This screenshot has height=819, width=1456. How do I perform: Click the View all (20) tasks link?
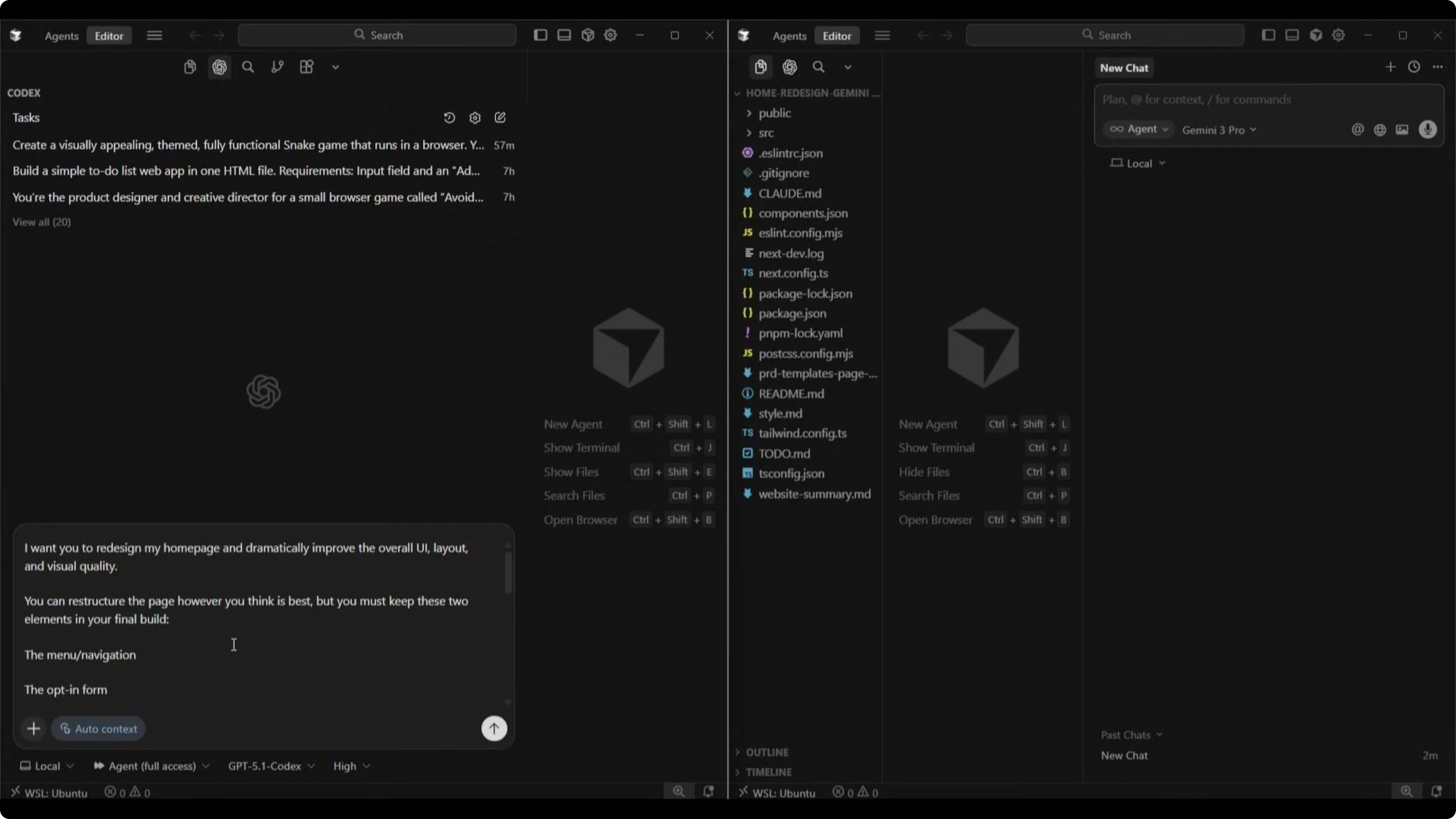pos(42,222)
